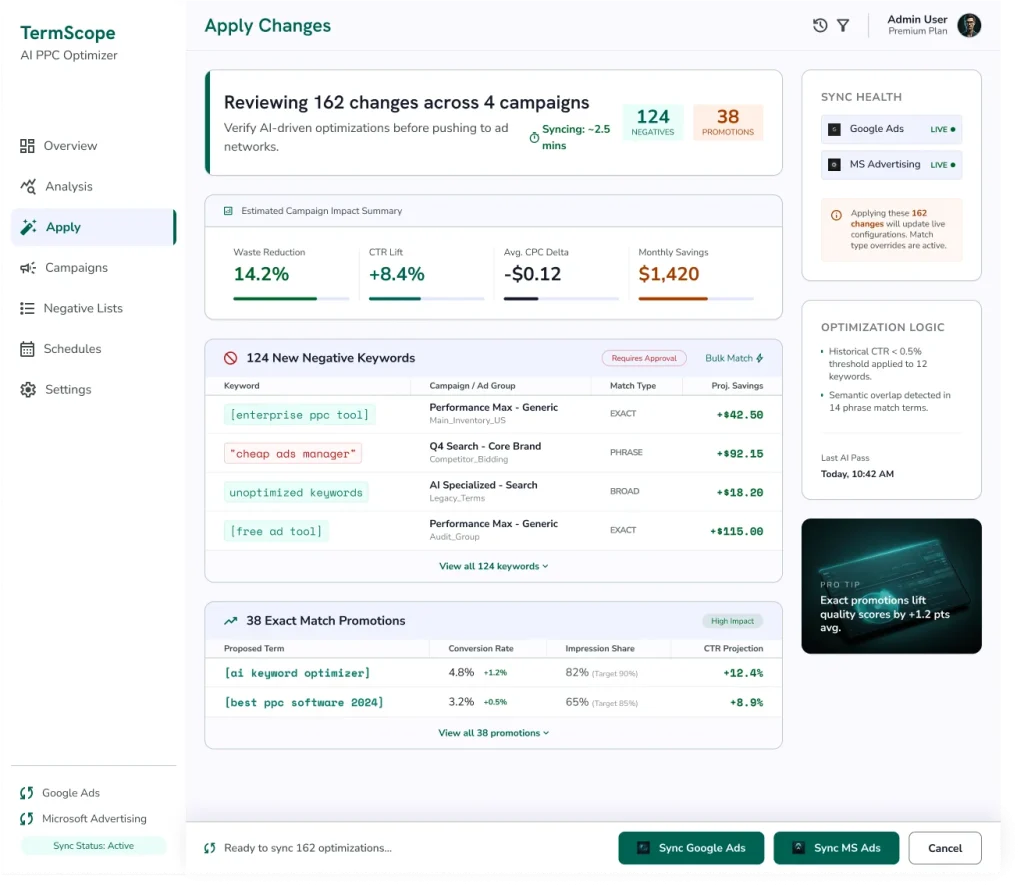This screenshot has width=1024, height=891.
Task: Click the ready-to-sync status icon
Action: 210,848
